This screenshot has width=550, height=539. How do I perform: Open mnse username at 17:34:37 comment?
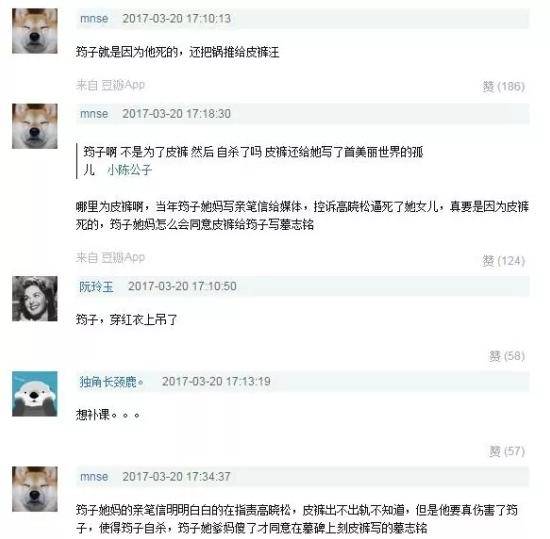pyautogui.click(x=94, y=477)
